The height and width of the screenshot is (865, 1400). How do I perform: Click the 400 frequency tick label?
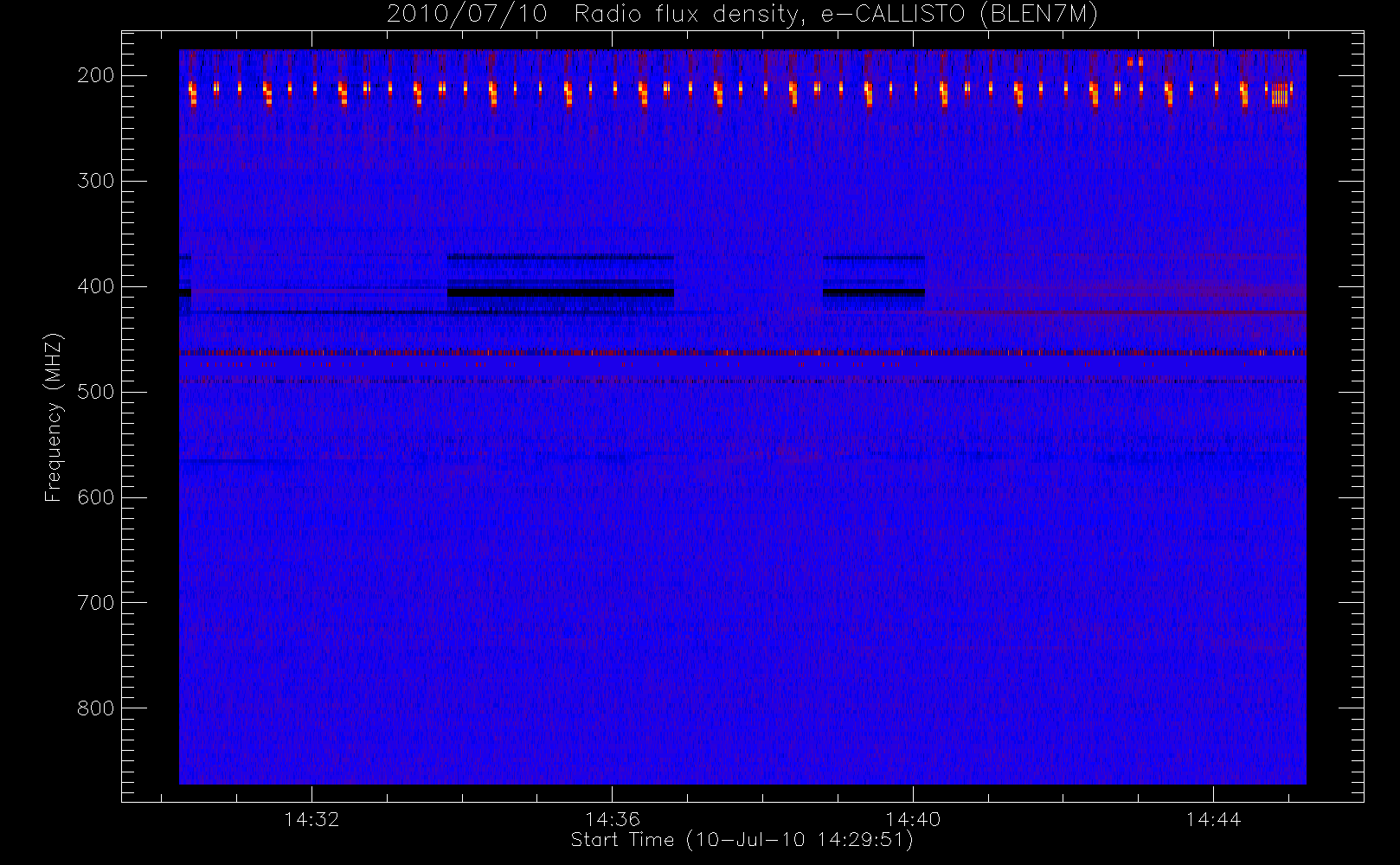coord(96,286)
